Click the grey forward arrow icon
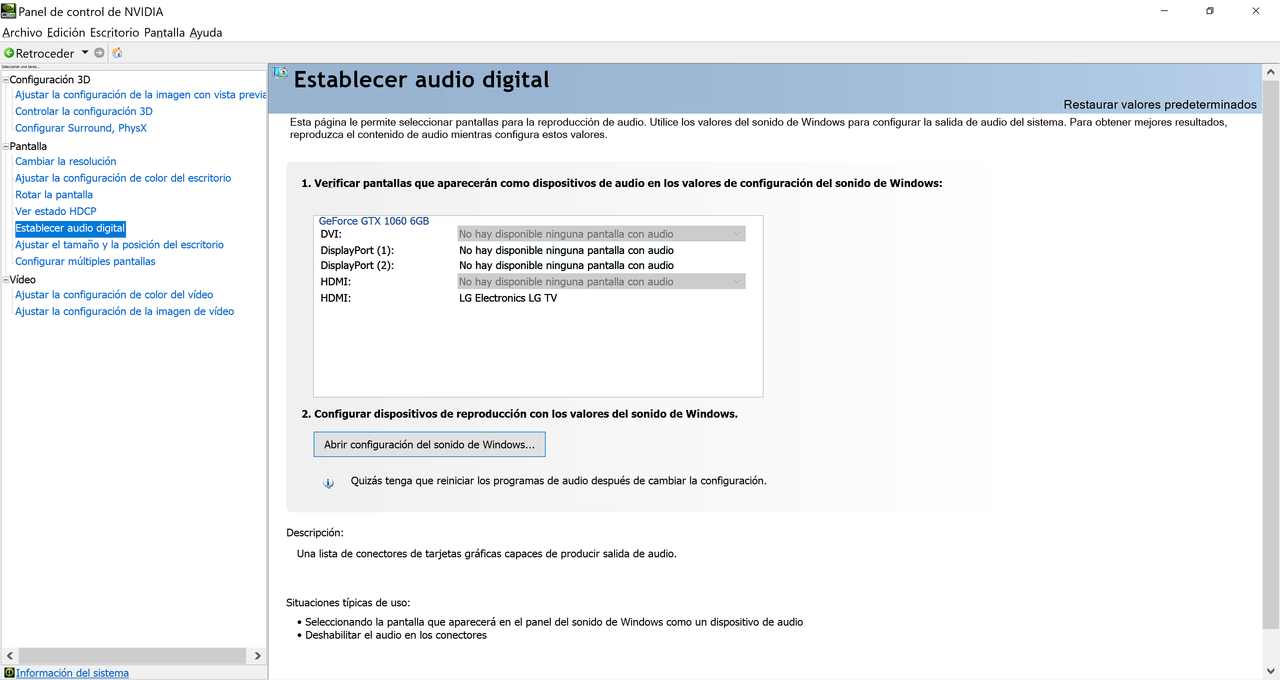The width and height of the screenshot is (1280, 680). pos(99,53)
